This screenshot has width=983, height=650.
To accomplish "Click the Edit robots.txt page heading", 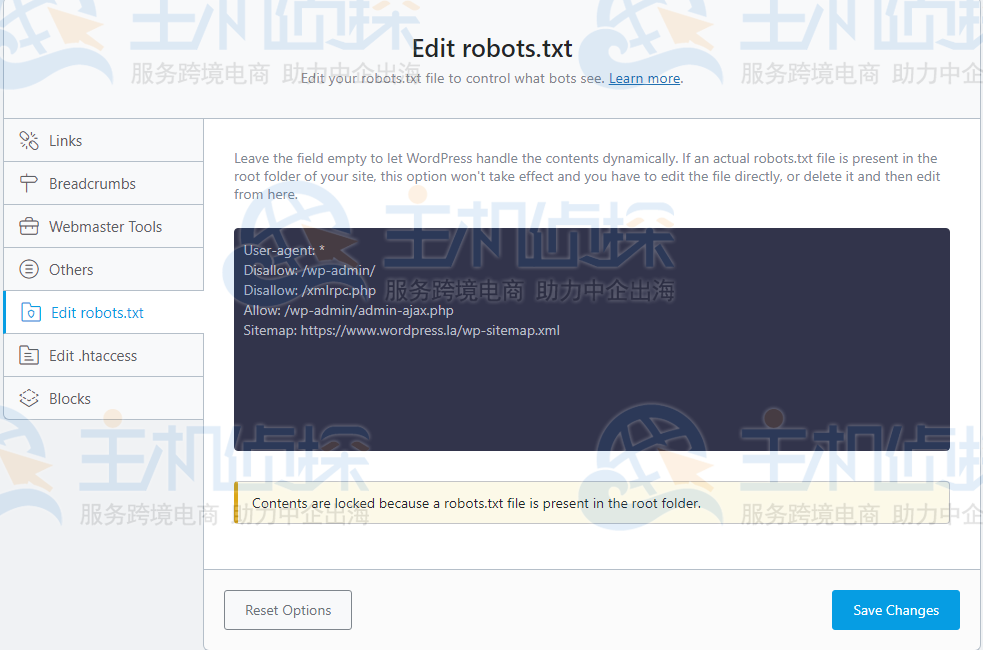I will (x=491, y=48).
